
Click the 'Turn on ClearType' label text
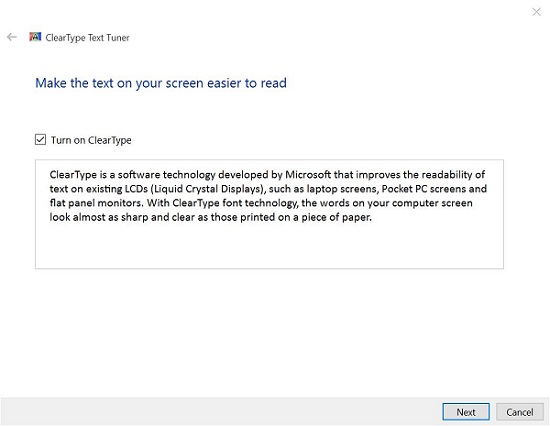click(x=91, y=140)
